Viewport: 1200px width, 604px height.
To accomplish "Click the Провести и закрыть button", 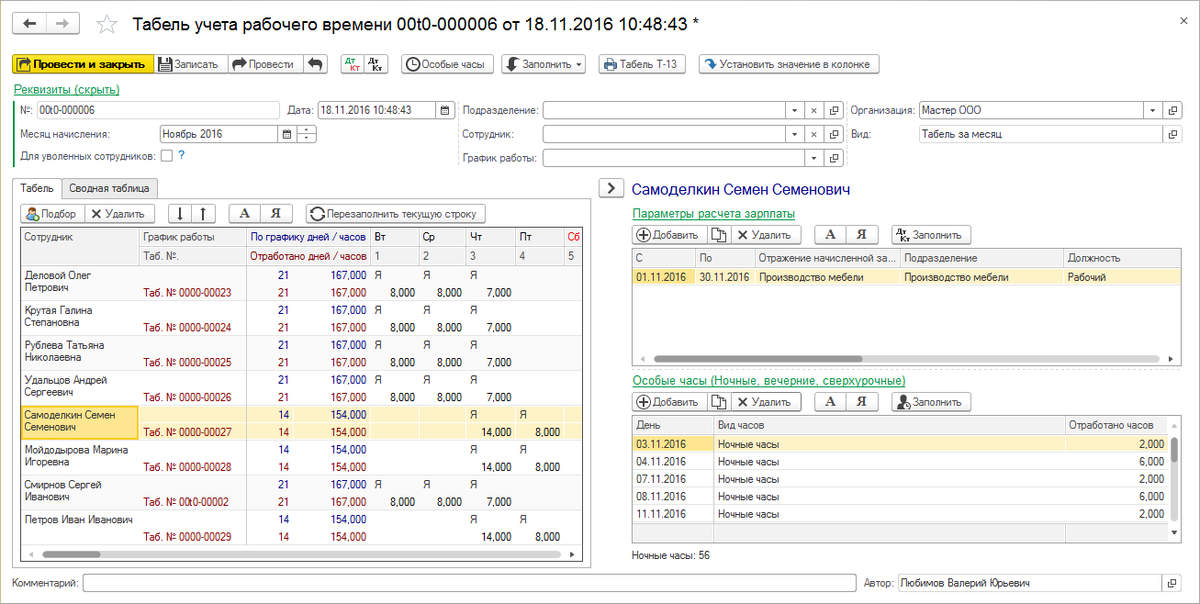I will [x=83, y=64].
